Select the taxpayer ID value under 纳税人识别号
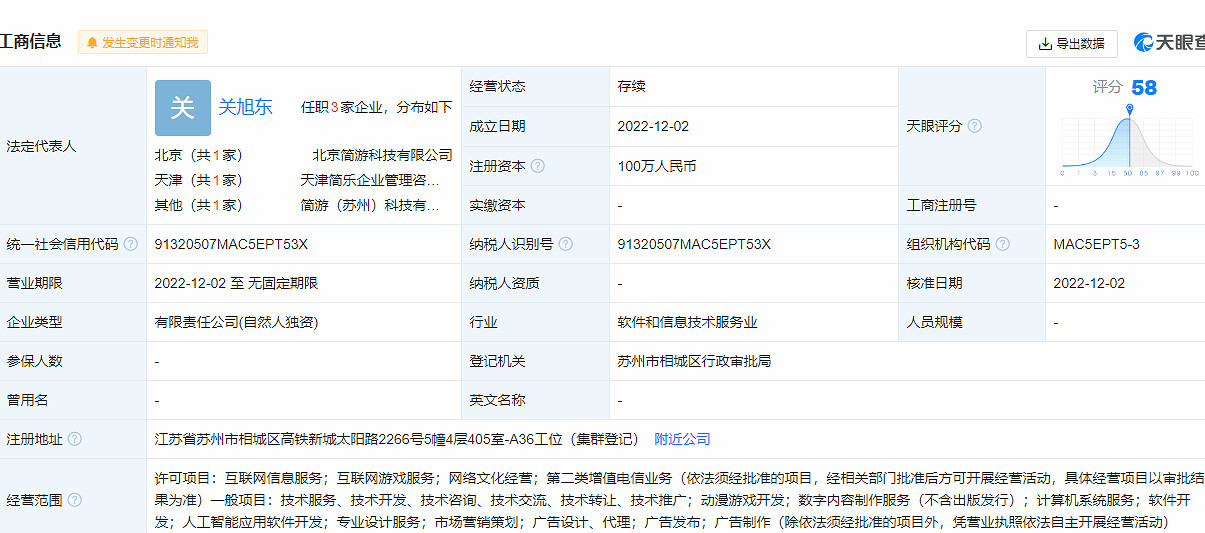This screenshot has width=1205, height=533. 694,244
